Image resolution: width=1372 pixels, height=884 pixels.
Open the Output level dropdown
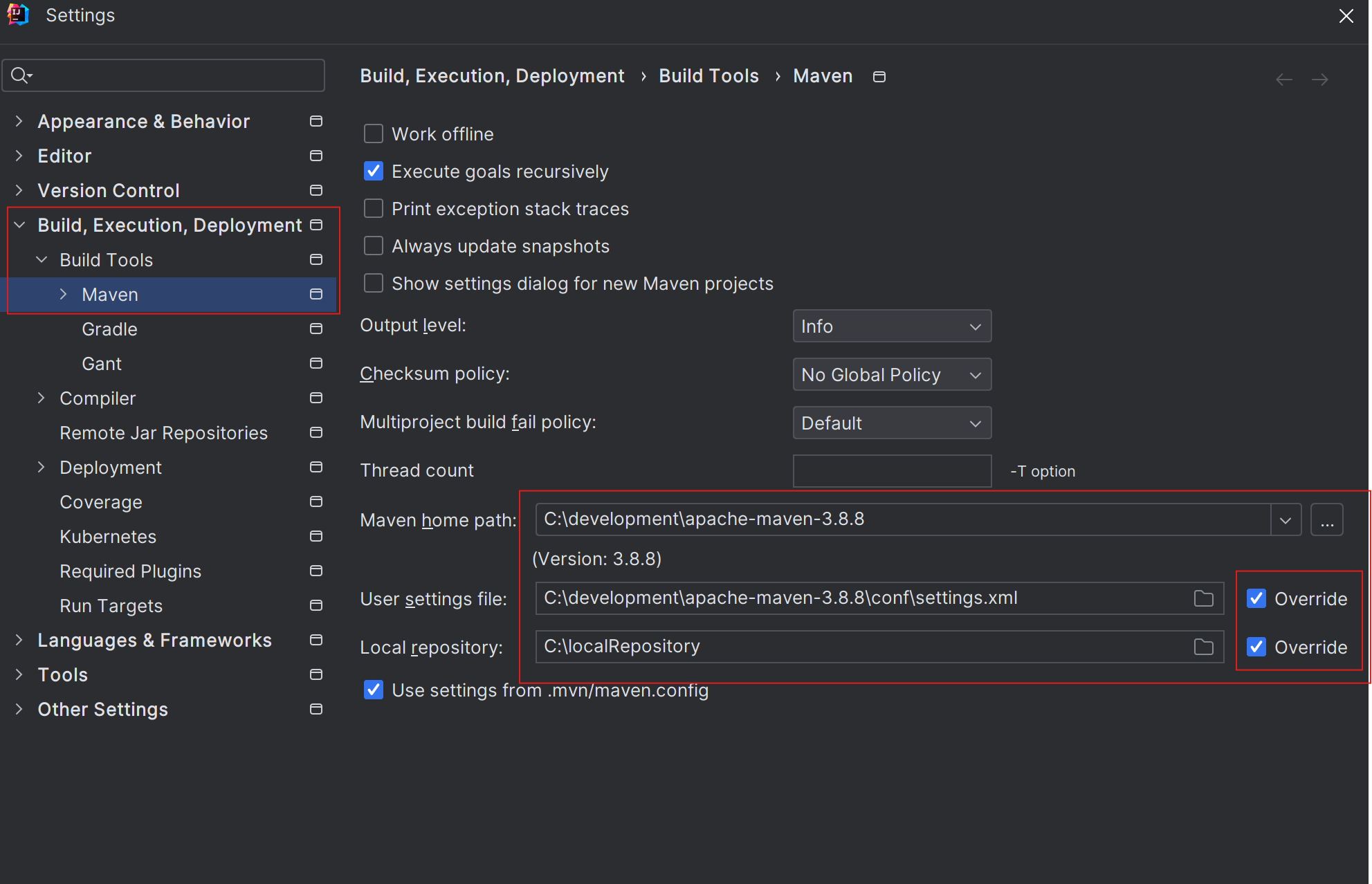pos(891,326)
